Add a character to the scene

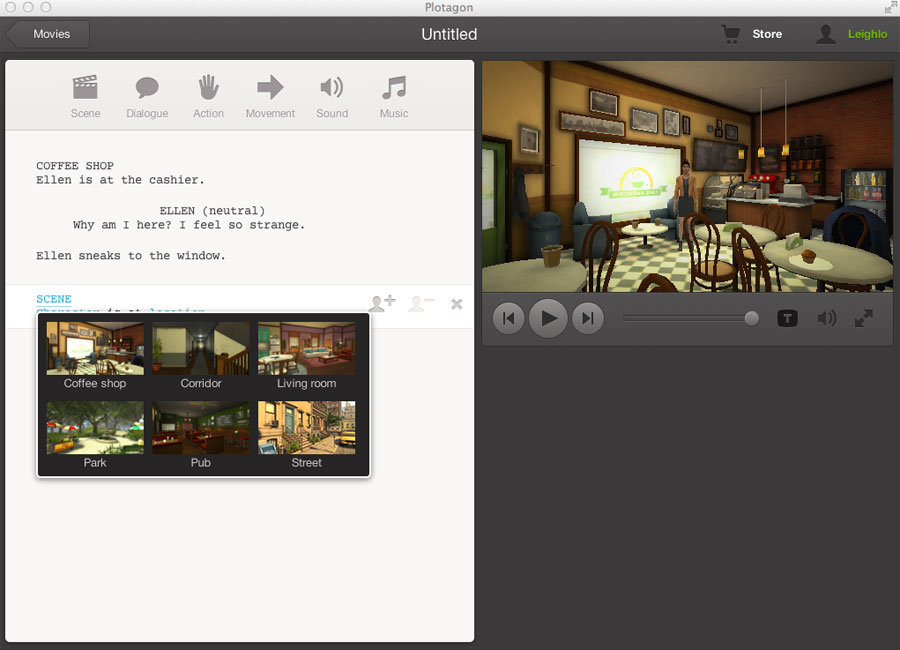(x=382, y=303)
